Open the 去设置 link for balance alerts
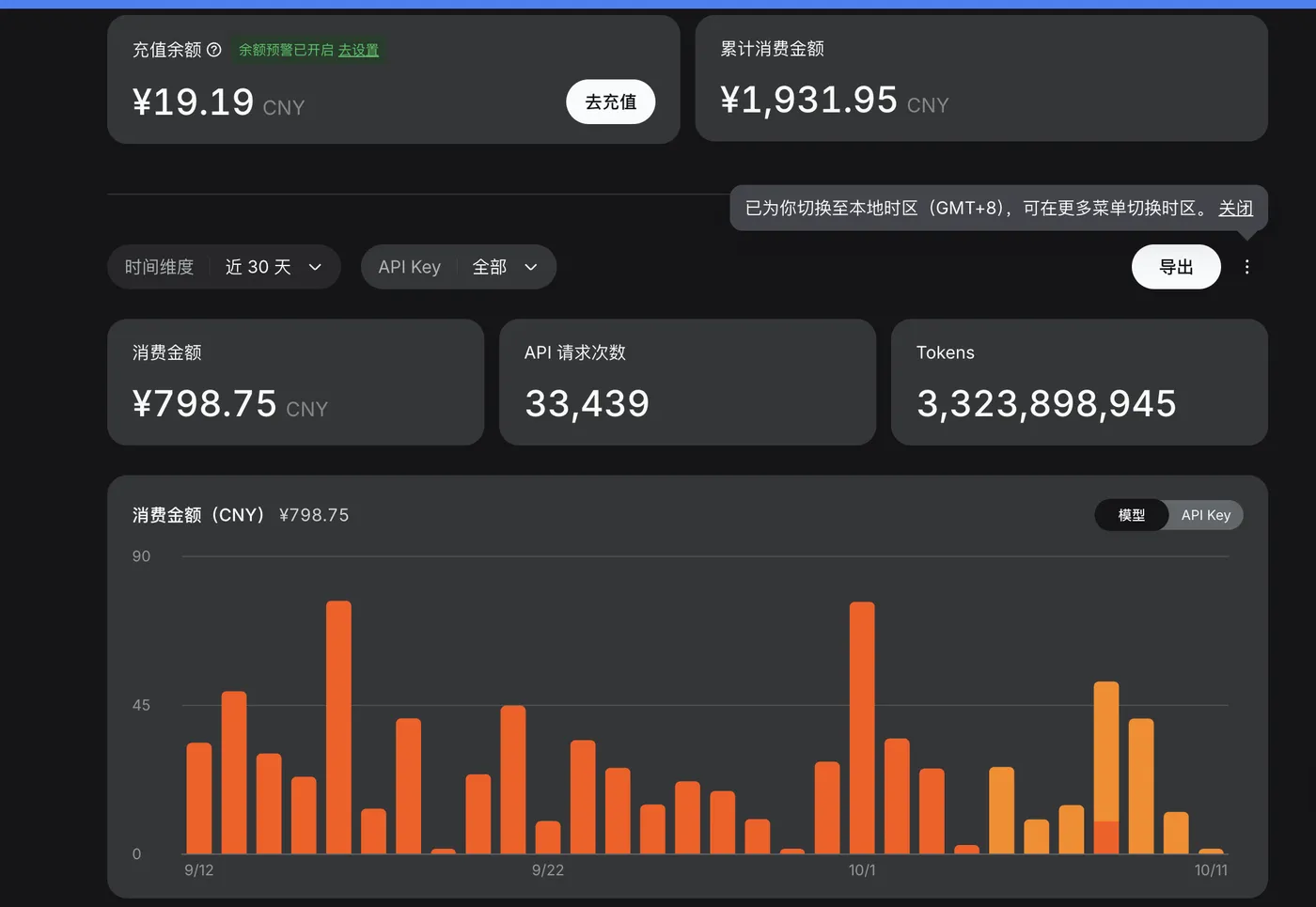Image resolution: width=1316 pixels, height=907 pixels. (358, 50)
